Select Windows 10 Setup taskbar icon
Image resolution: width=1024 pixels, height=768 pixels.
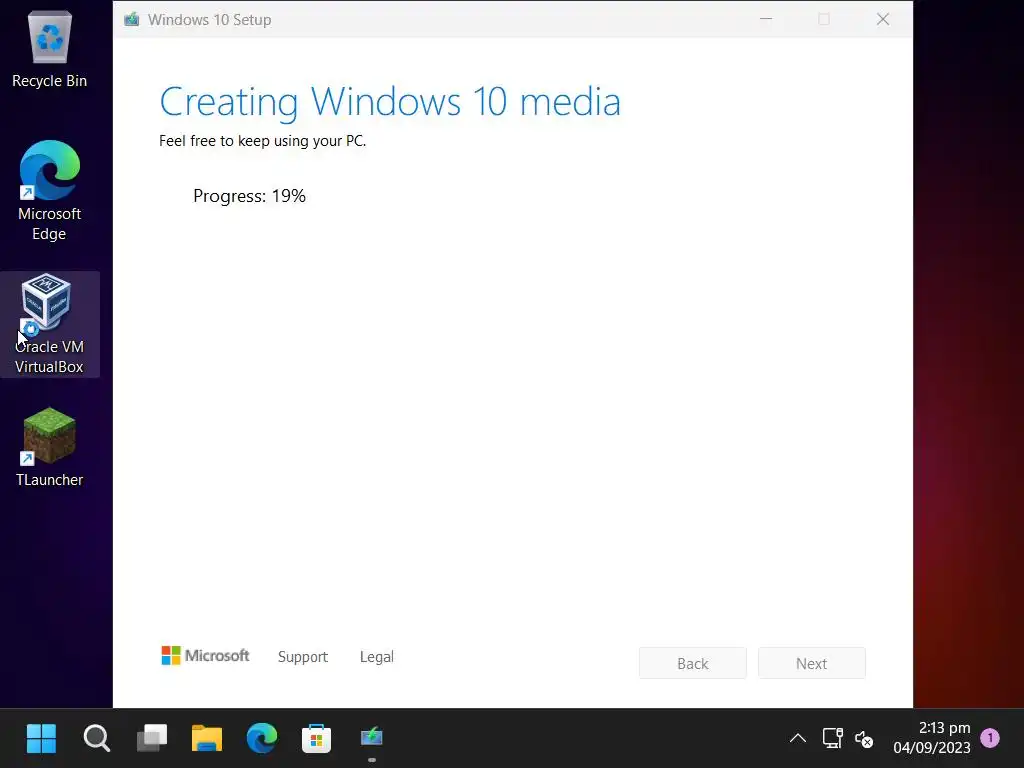point(372,739)
